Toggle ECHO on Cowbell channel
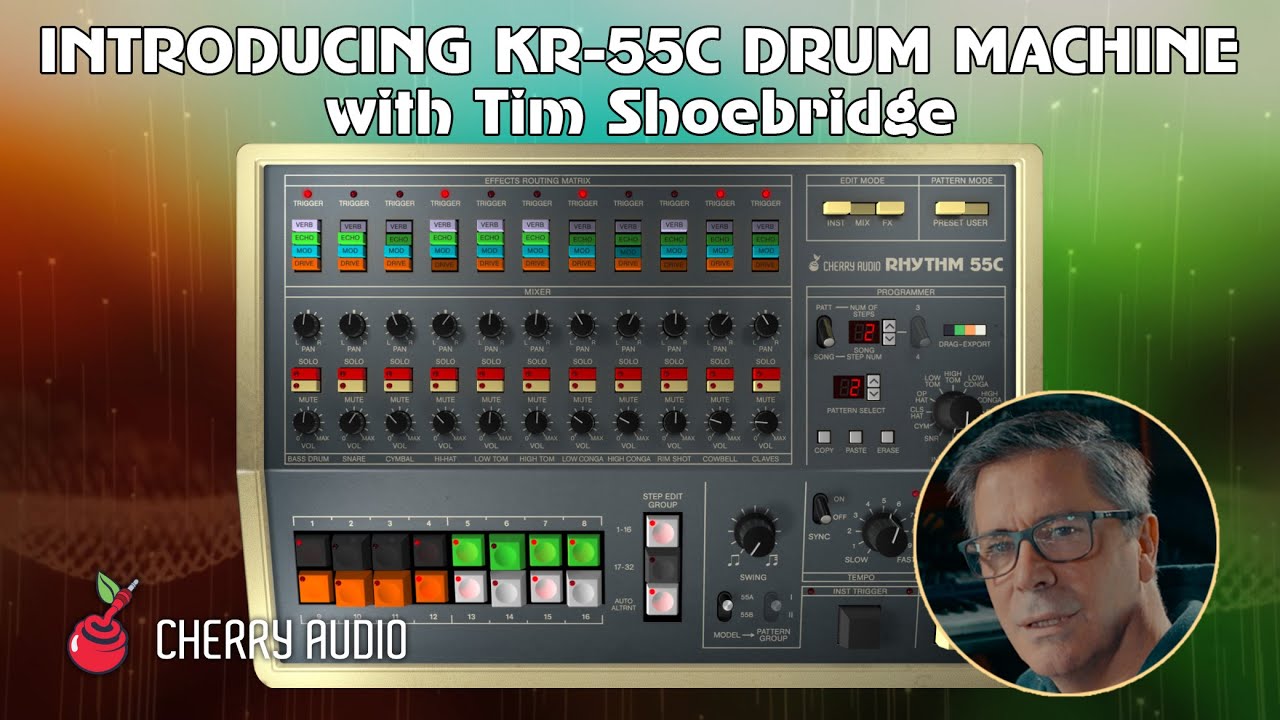 click(x=720, y=239)
